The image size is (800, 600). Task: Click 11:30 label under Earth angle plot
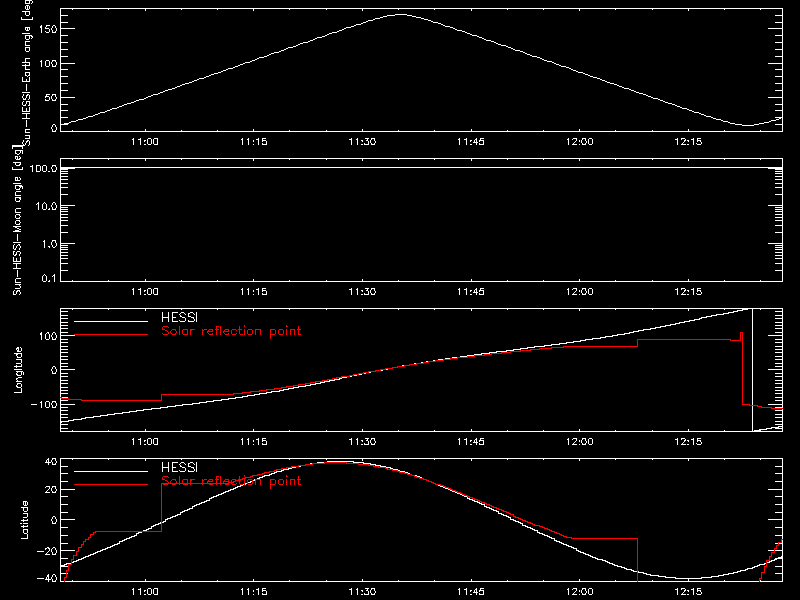point(362,141)
